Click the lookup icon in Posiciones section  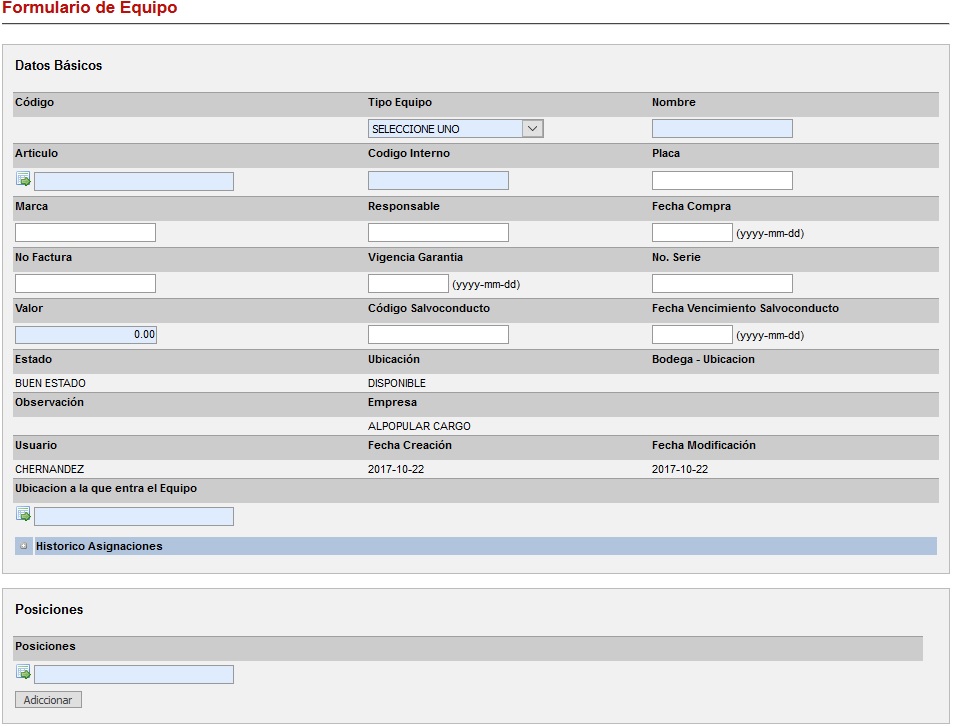pyautogui.click(x=23, y=673)
